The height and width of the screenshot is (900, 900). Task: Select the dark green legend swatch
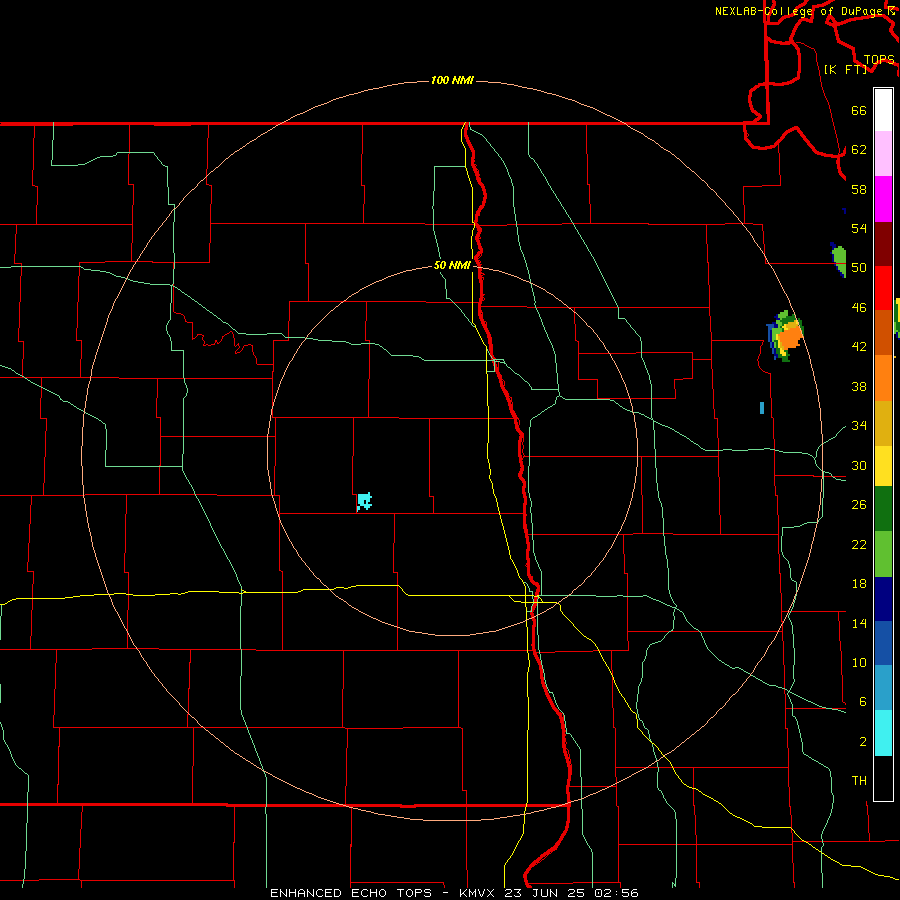pyautogui.click(x=883, y=509)
